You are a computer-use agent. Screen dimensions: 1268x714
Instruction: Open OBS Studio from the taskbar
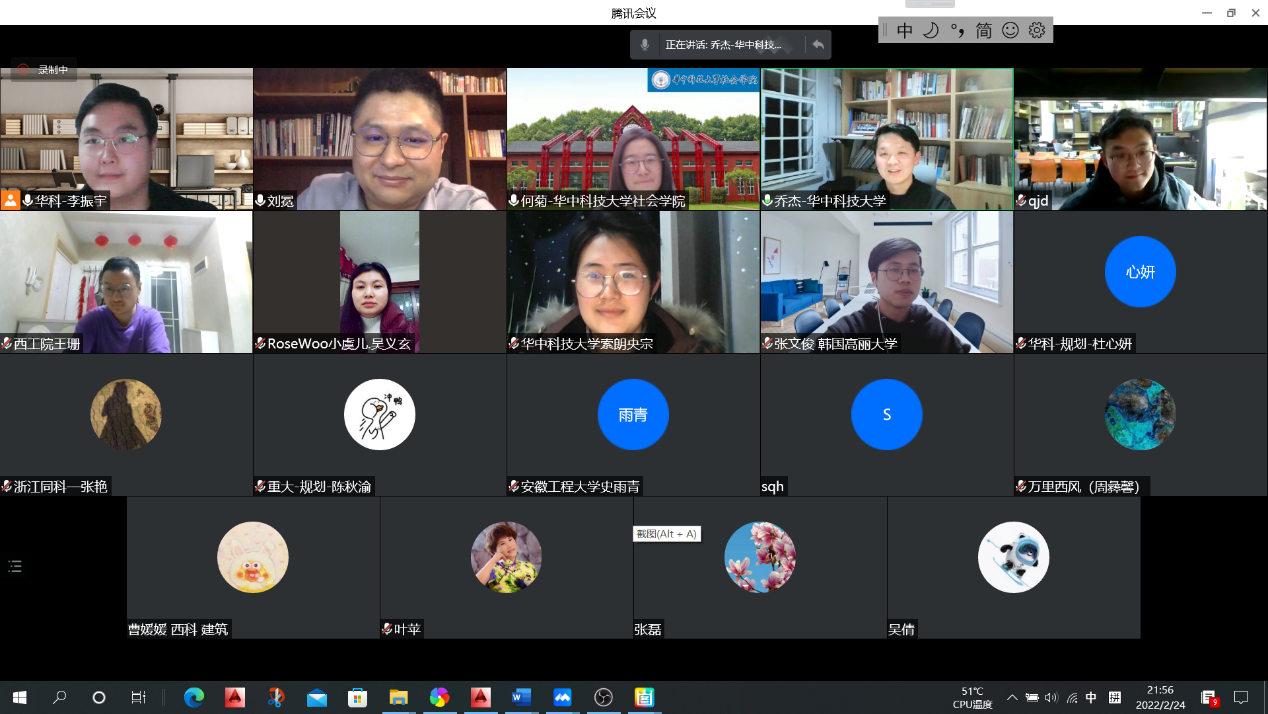tap(603, 697)
